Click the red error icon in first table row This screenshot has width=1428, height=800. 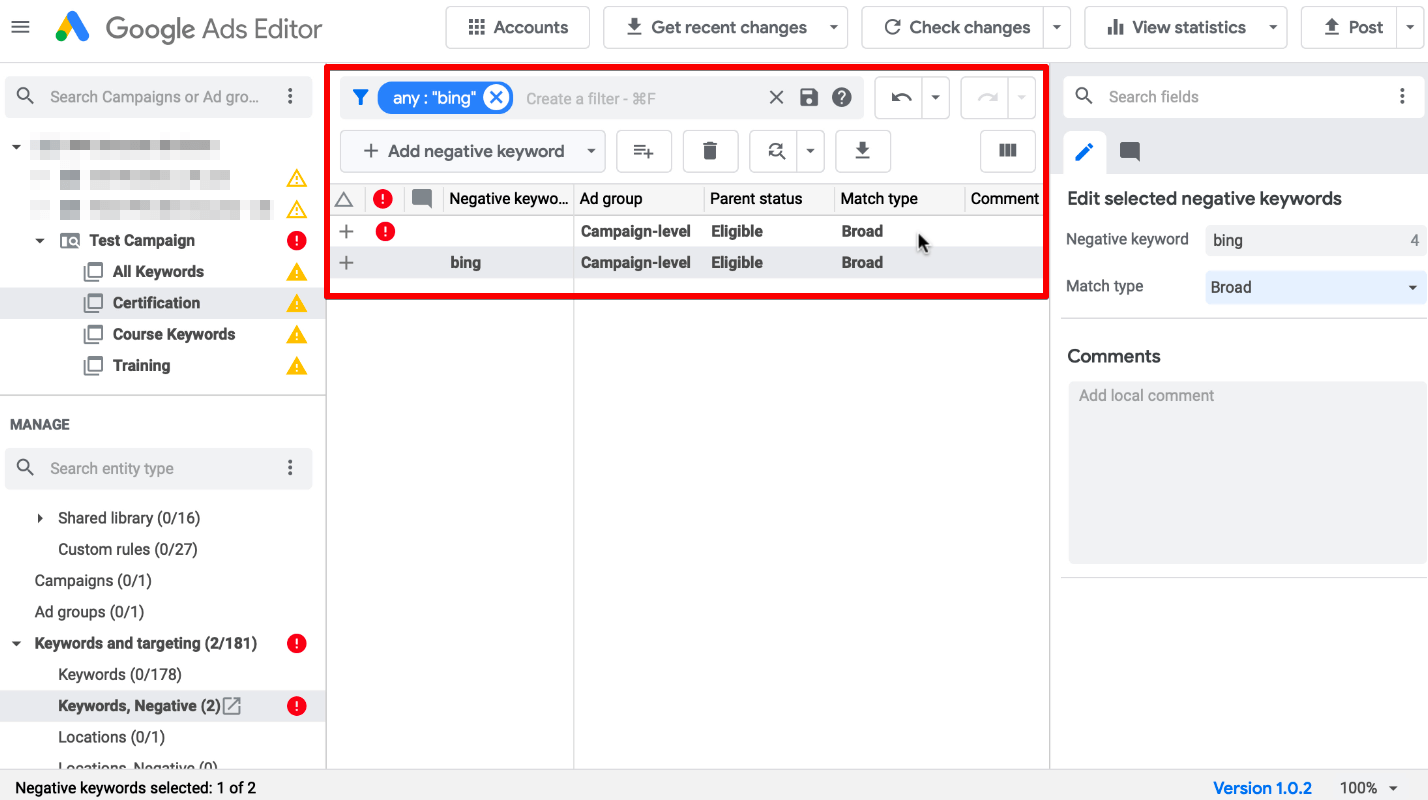(385, 231)
